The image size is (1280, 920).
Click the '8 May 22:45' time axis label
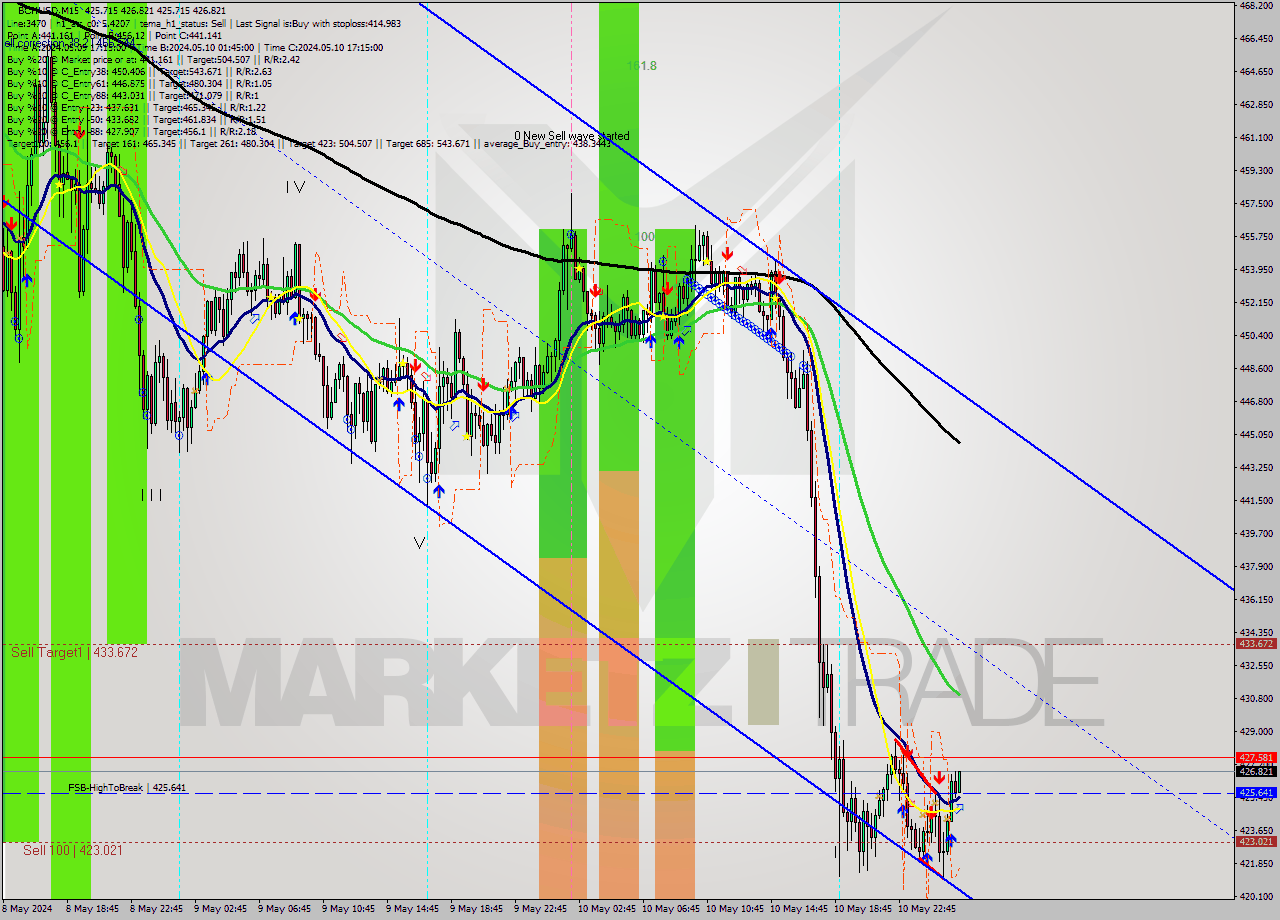coord(156,909)
